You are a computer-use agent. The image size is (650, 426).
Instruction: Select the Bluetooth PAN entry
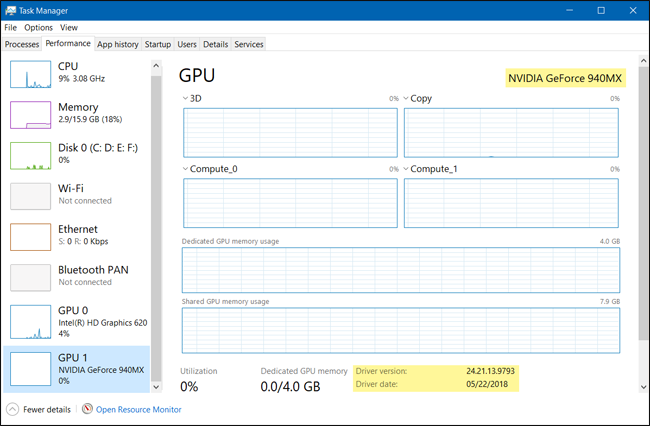point(76,278)
